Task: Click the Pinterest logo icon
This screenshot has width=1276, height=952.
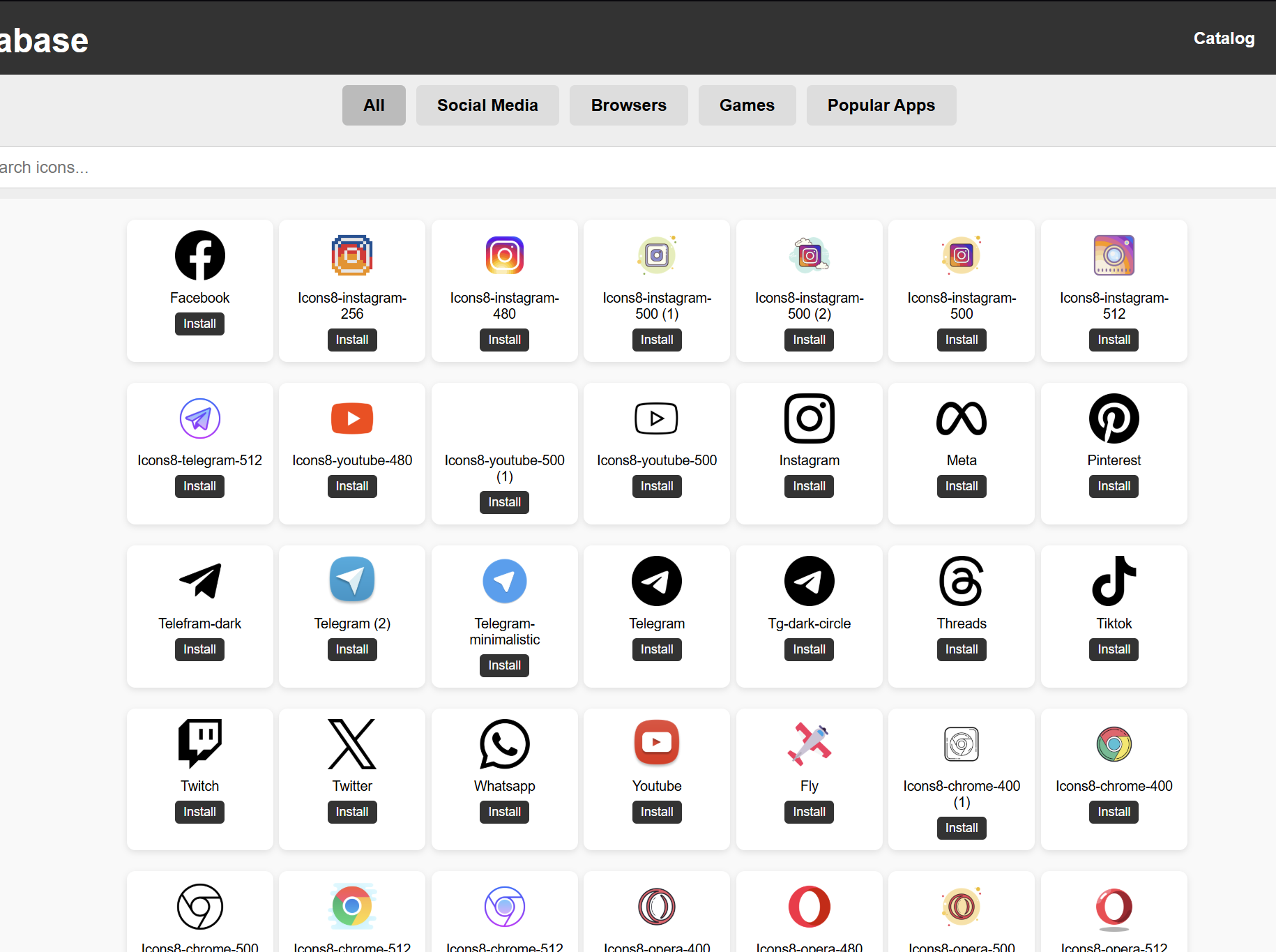Action: point(1114,418)
